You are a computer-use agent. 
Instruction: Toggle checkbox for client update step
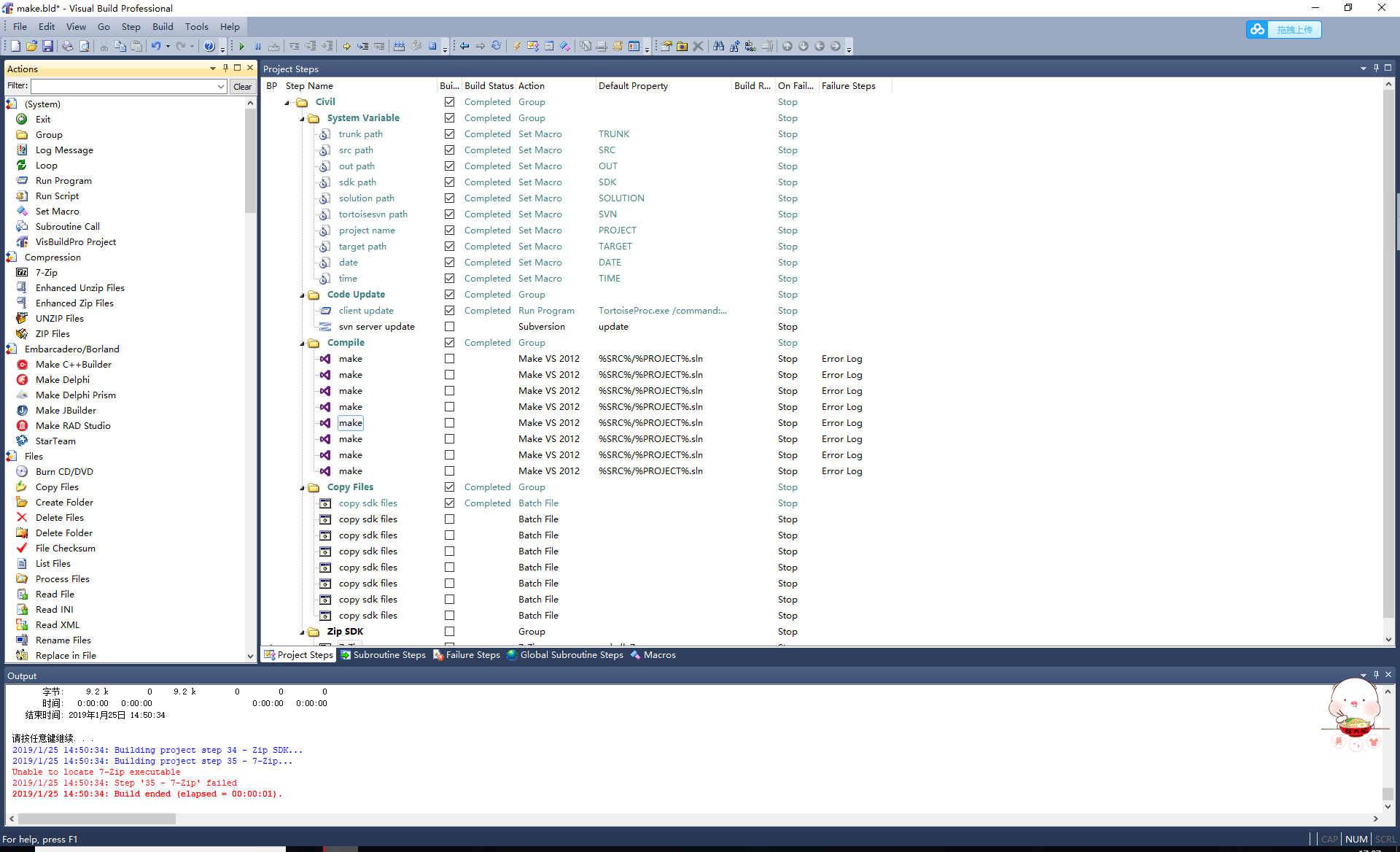pyautogui.click(x=449, y=311)
